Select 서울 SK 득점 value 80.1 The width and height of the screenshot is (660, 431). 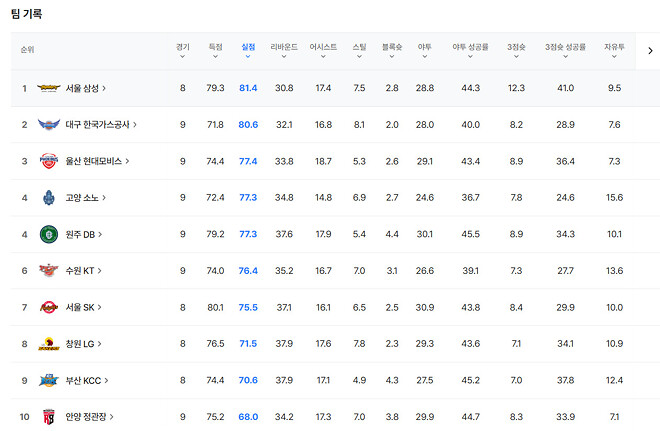(215, 307)
